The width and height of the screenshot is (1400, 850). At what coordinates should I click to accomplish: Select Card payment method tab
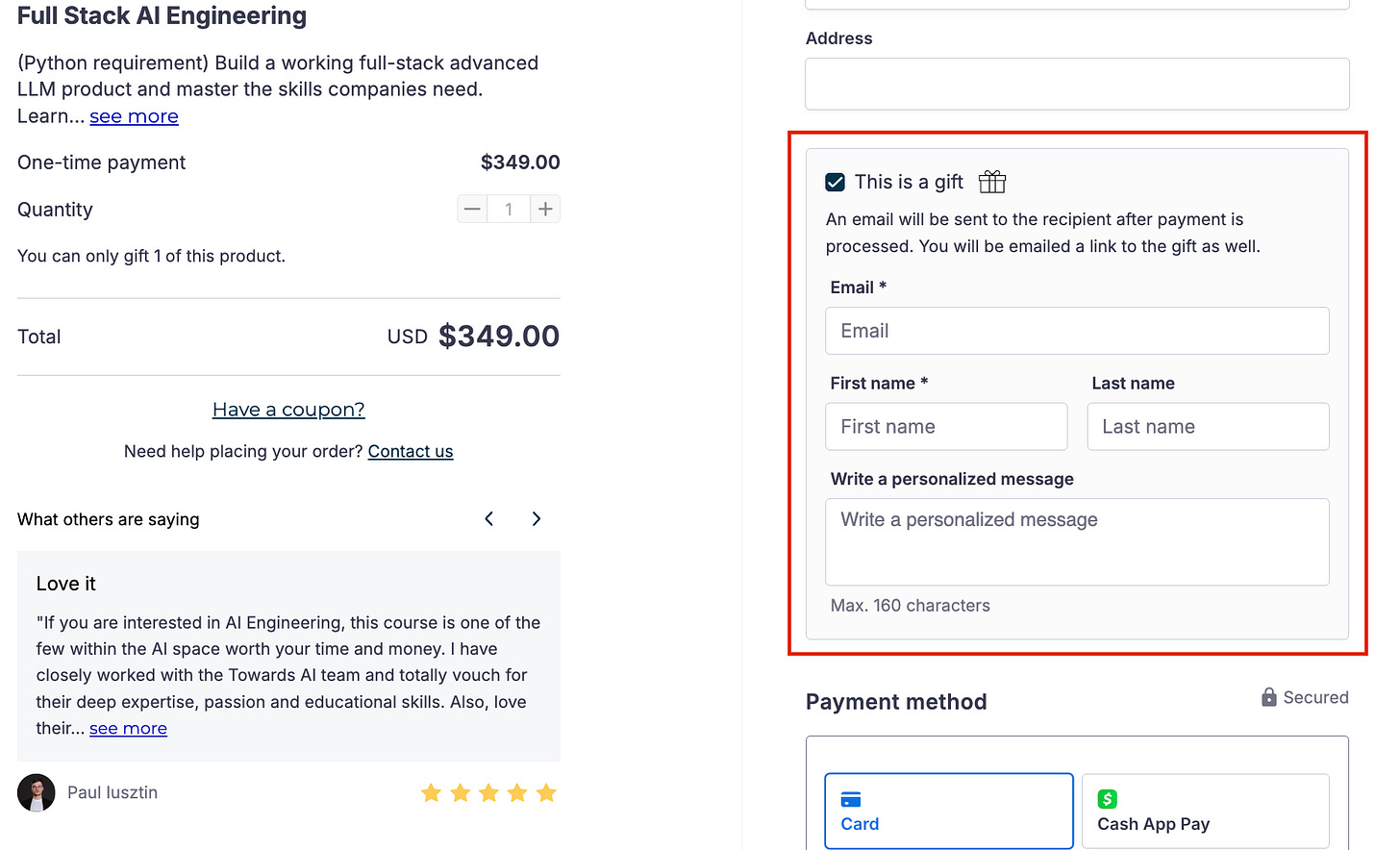coord(948,811)
